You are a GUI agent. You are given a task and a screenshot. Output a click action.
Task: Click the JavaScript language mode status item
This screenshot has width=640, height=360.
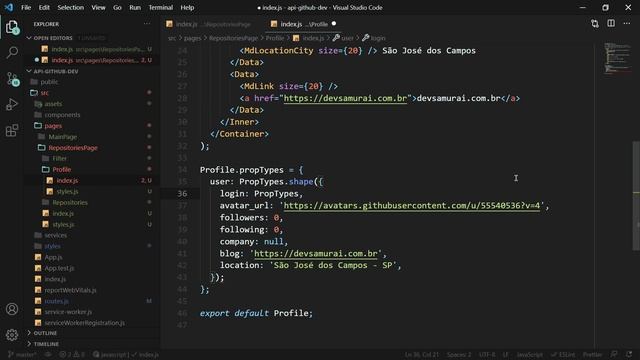pyautogui.click(x=529, y=354)
